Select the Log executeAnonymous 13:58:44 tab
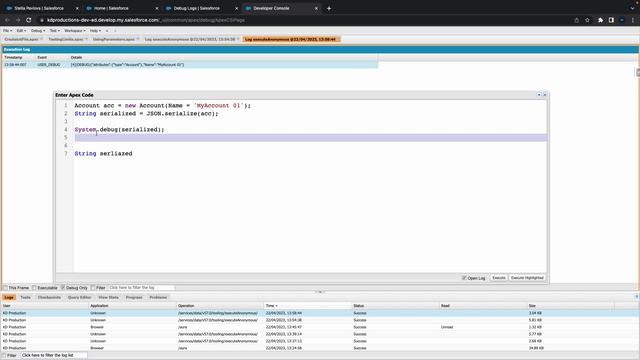 pyautogui.click(x=291, y=39)
